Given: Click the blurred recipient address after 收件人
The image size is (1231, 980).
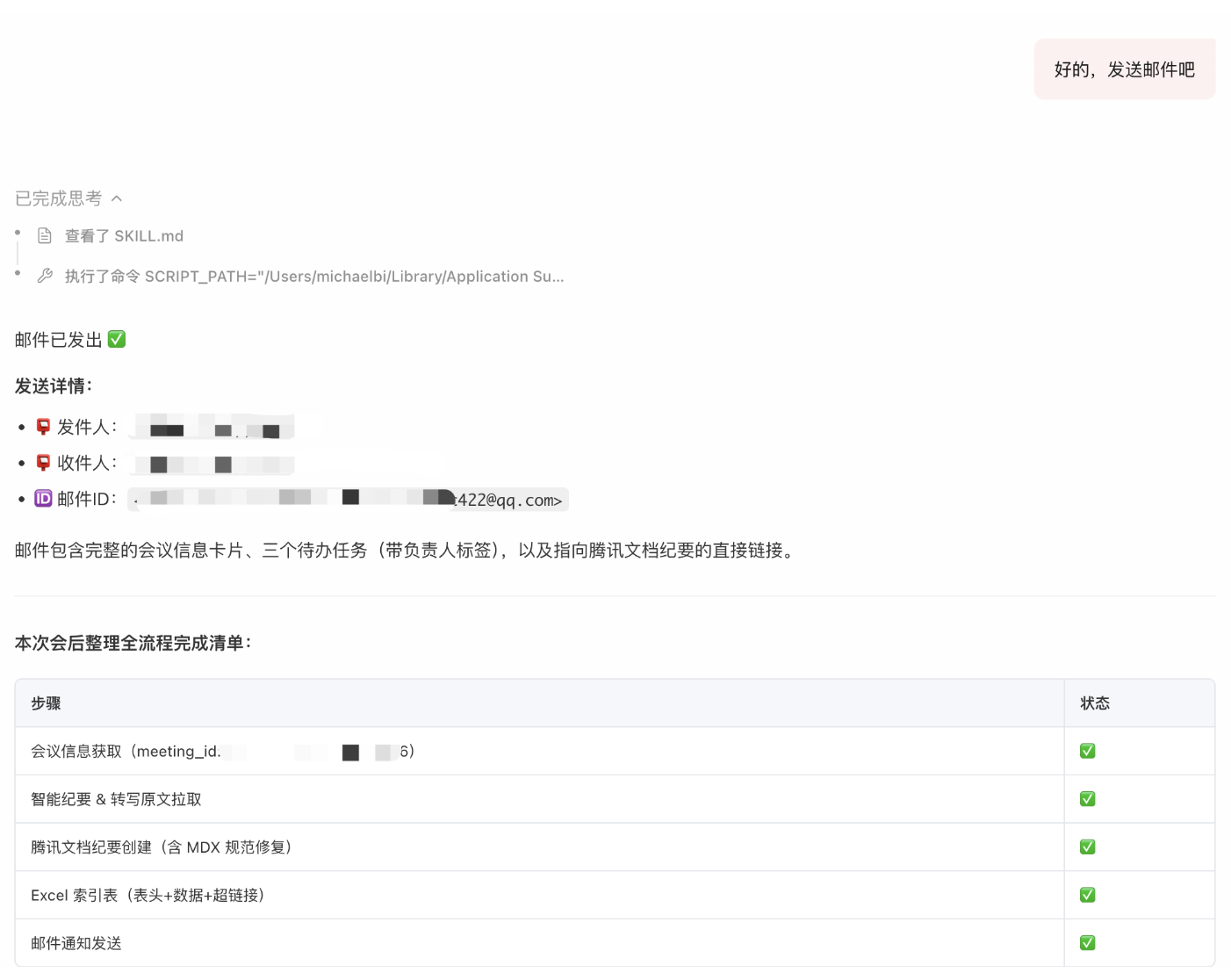Looking at the screenshot, I should [212, 464].
